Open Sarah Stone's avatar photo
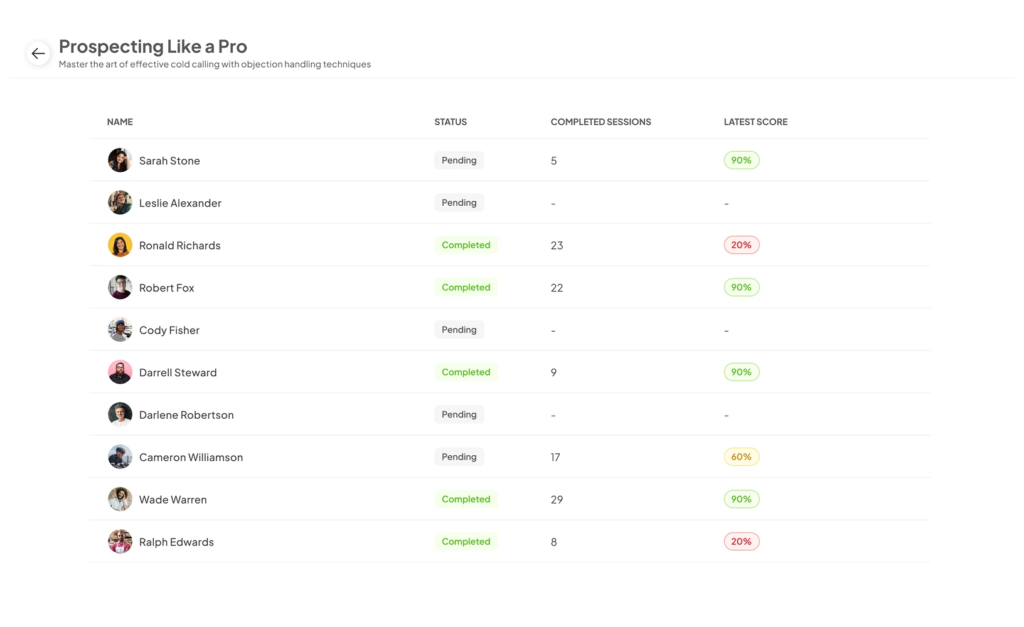Image resolution: width=1024 pixels, height=627 pixels. click(120, 160)
